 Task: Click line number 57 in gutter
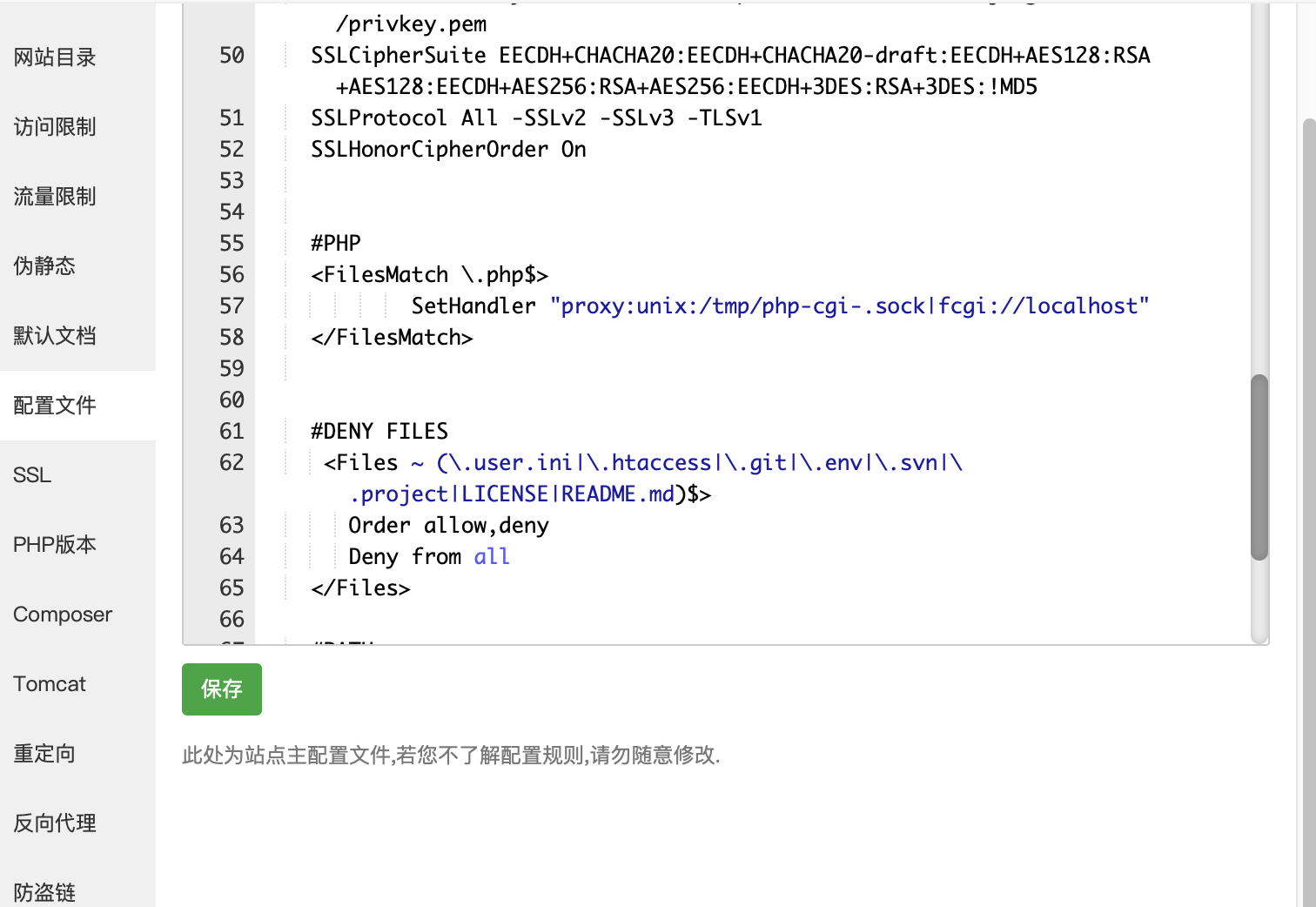[x=232, y=306]
